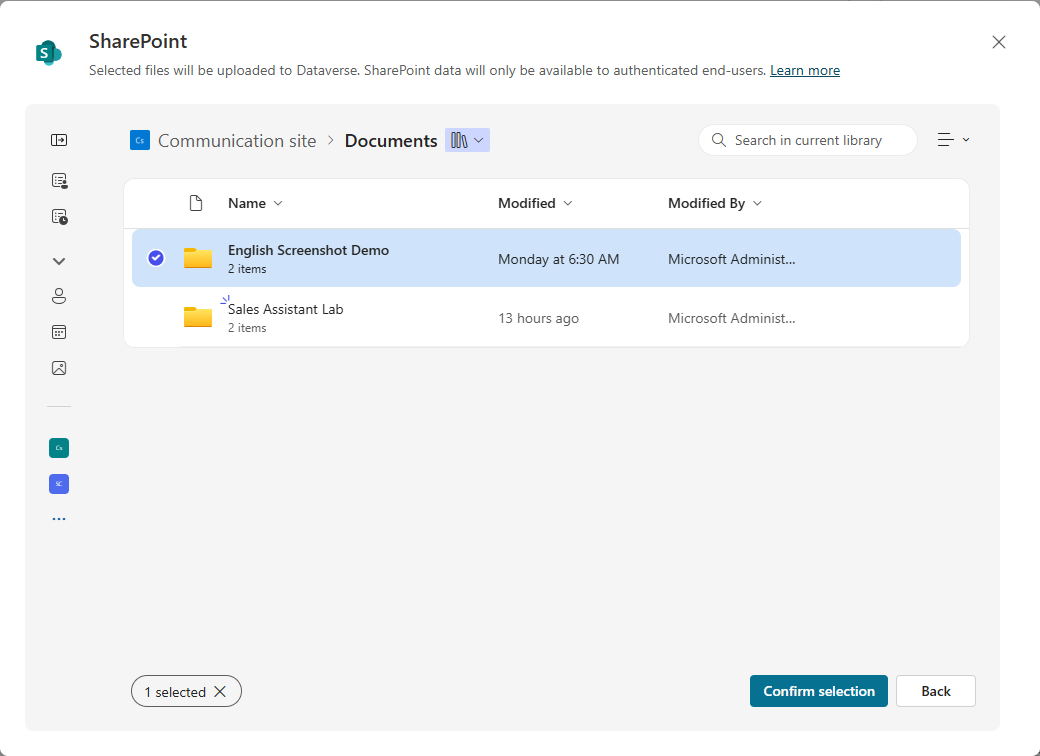1040x756 pixels.
Task: Expand the sidebar chevron section
Action: [x=59, y=261]
